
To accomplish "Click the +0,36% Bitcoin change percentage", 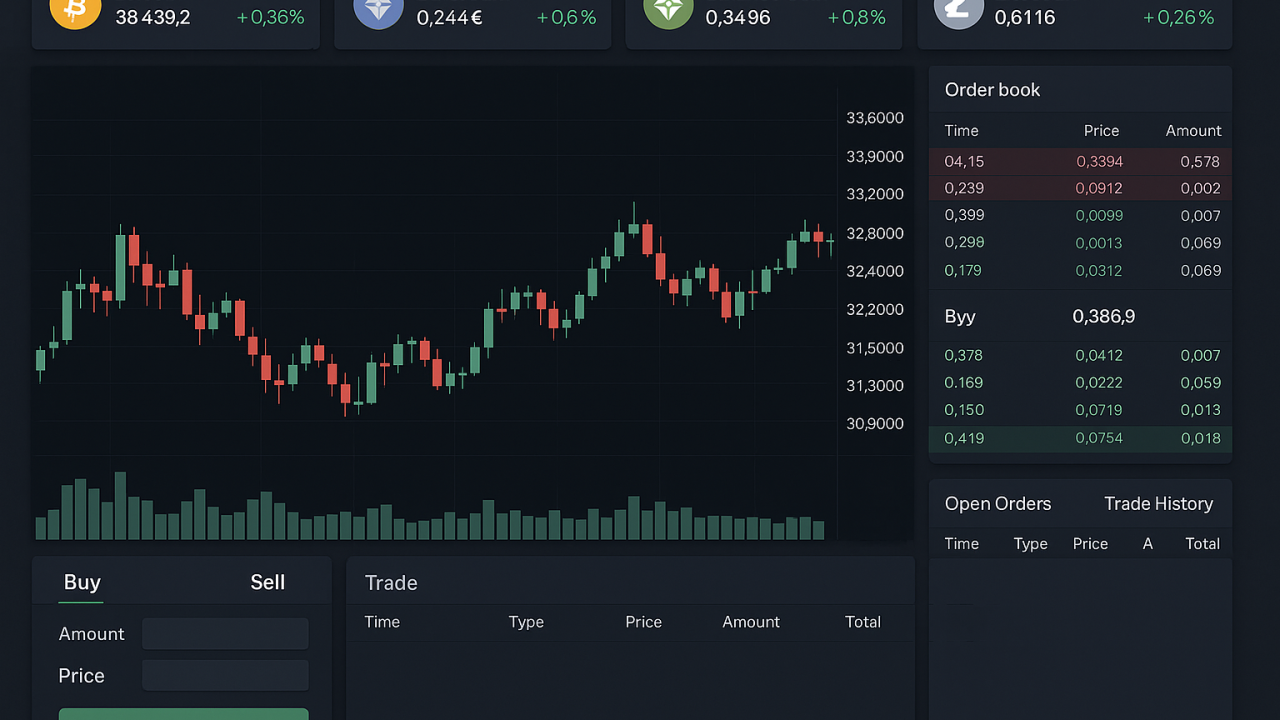I will [x=270, y=16].
